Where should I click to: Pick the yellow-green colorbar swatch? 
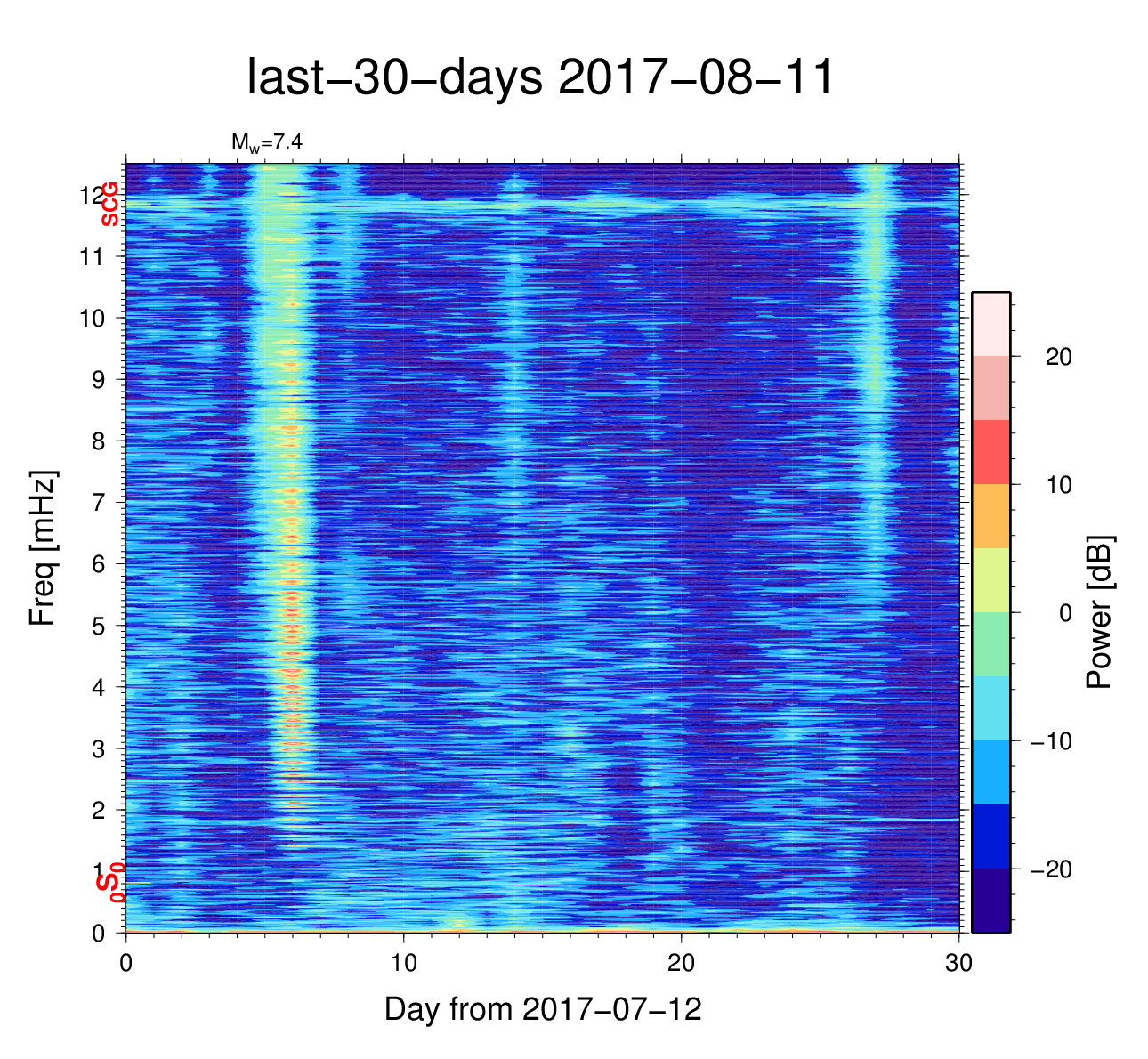coord(990,580)
